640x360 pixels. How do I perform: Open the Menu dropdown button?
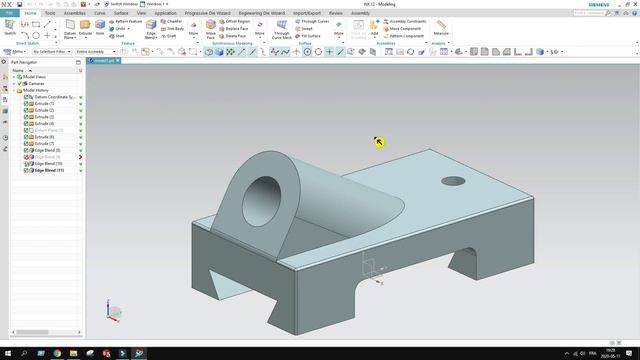coord(15,52)
